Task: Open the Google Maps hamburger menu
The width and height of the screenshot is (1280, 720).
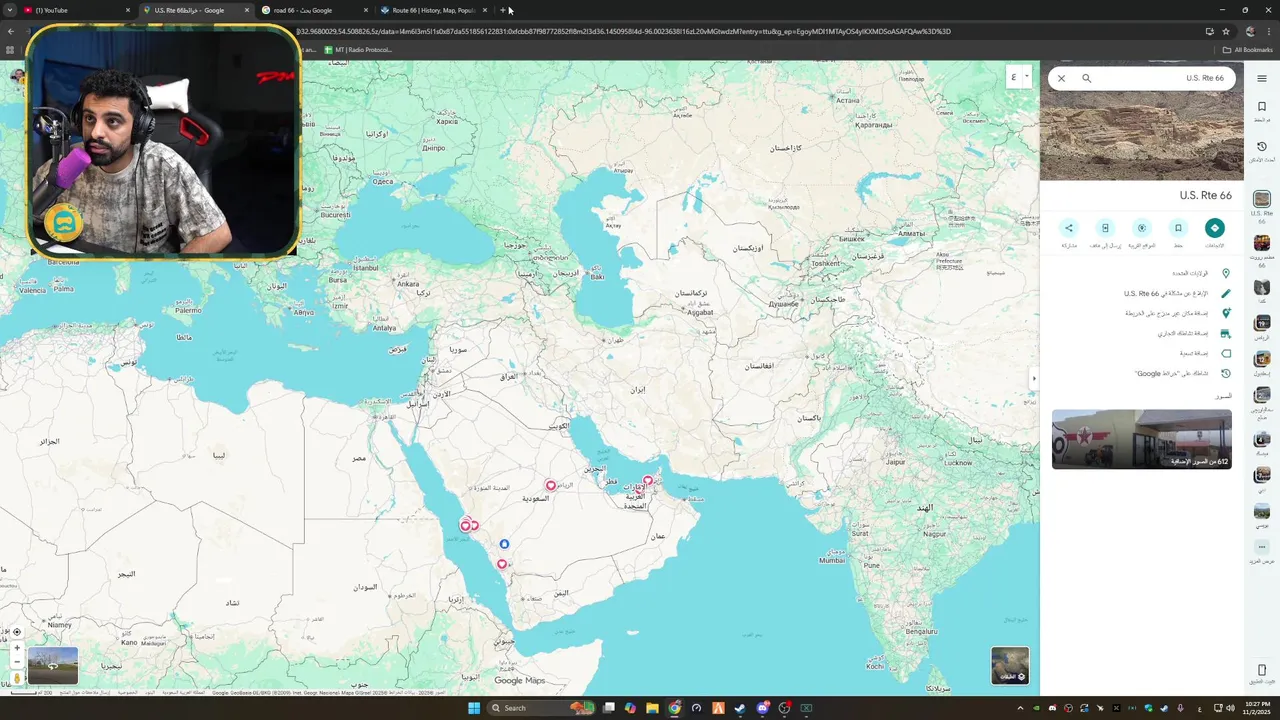Action: [1262, 78]
